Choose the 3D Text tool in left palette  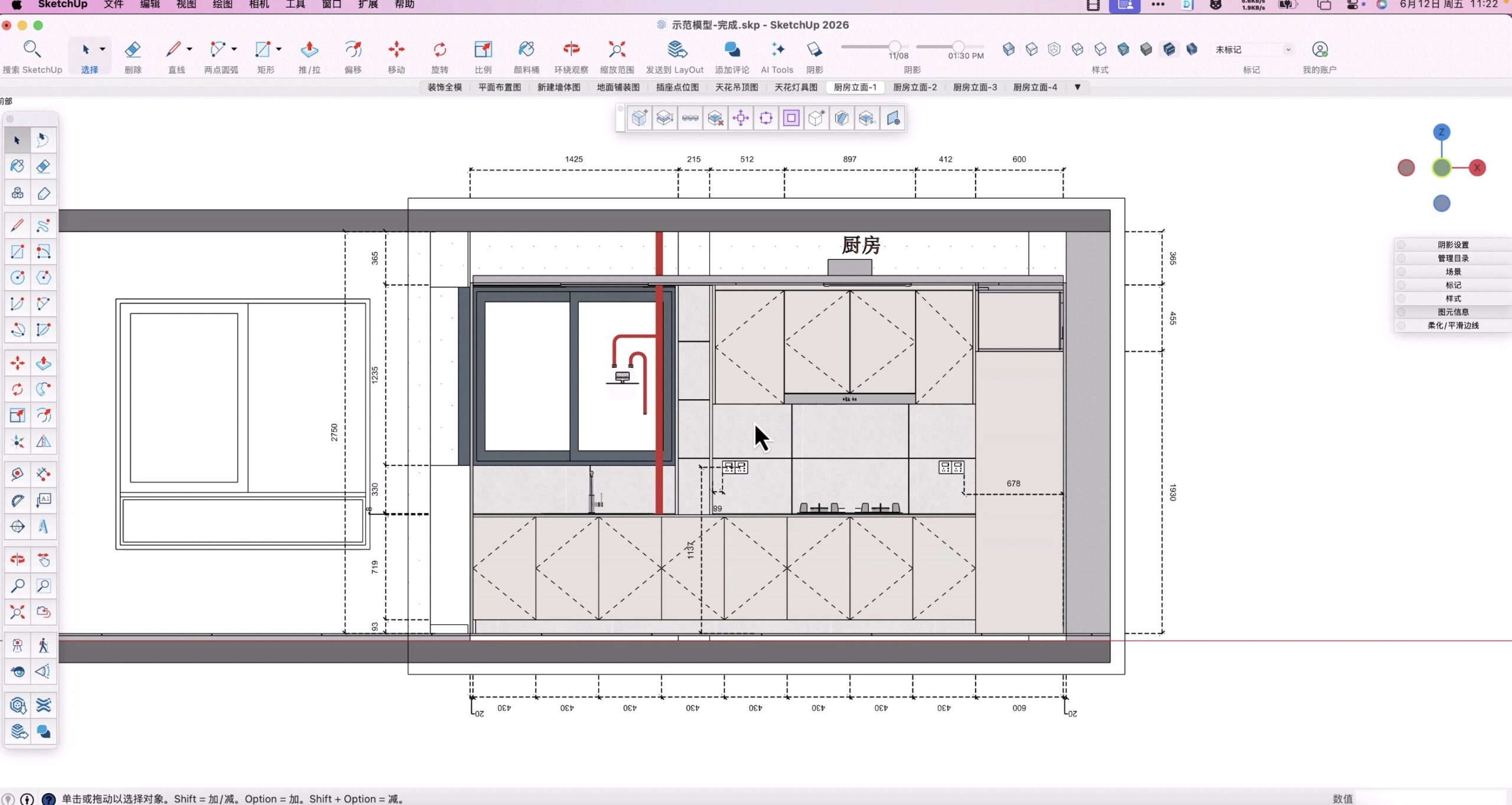[43, 526]
